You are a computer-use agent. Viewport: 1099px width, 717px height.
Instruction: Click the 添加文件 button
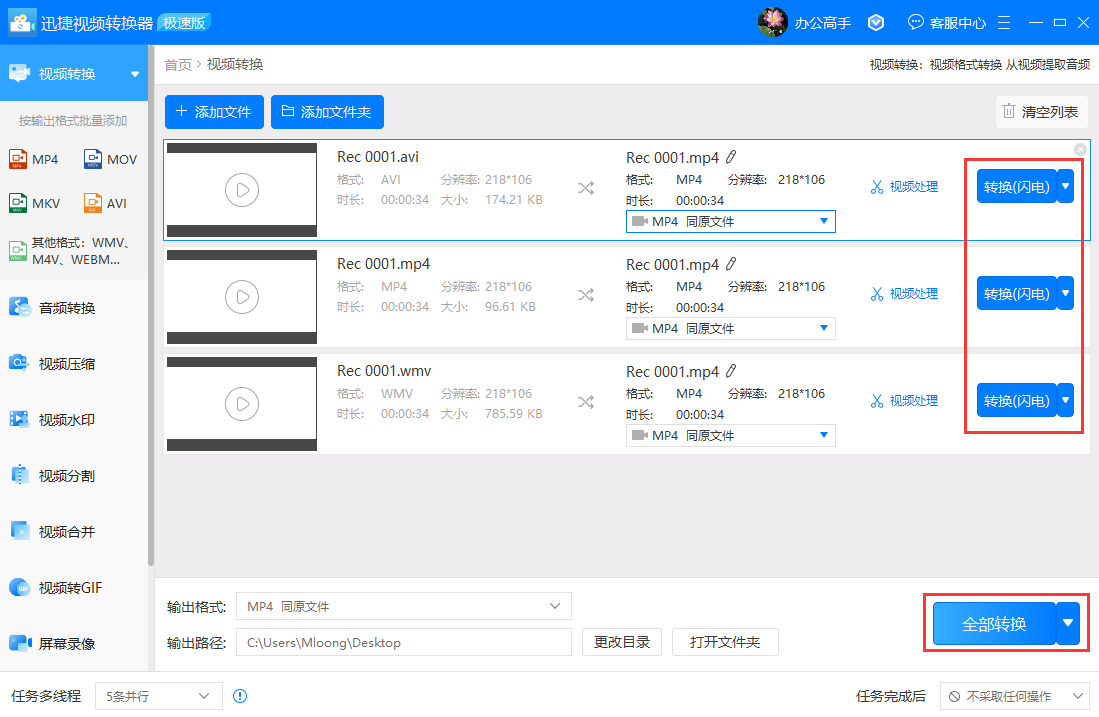(214, 112)
